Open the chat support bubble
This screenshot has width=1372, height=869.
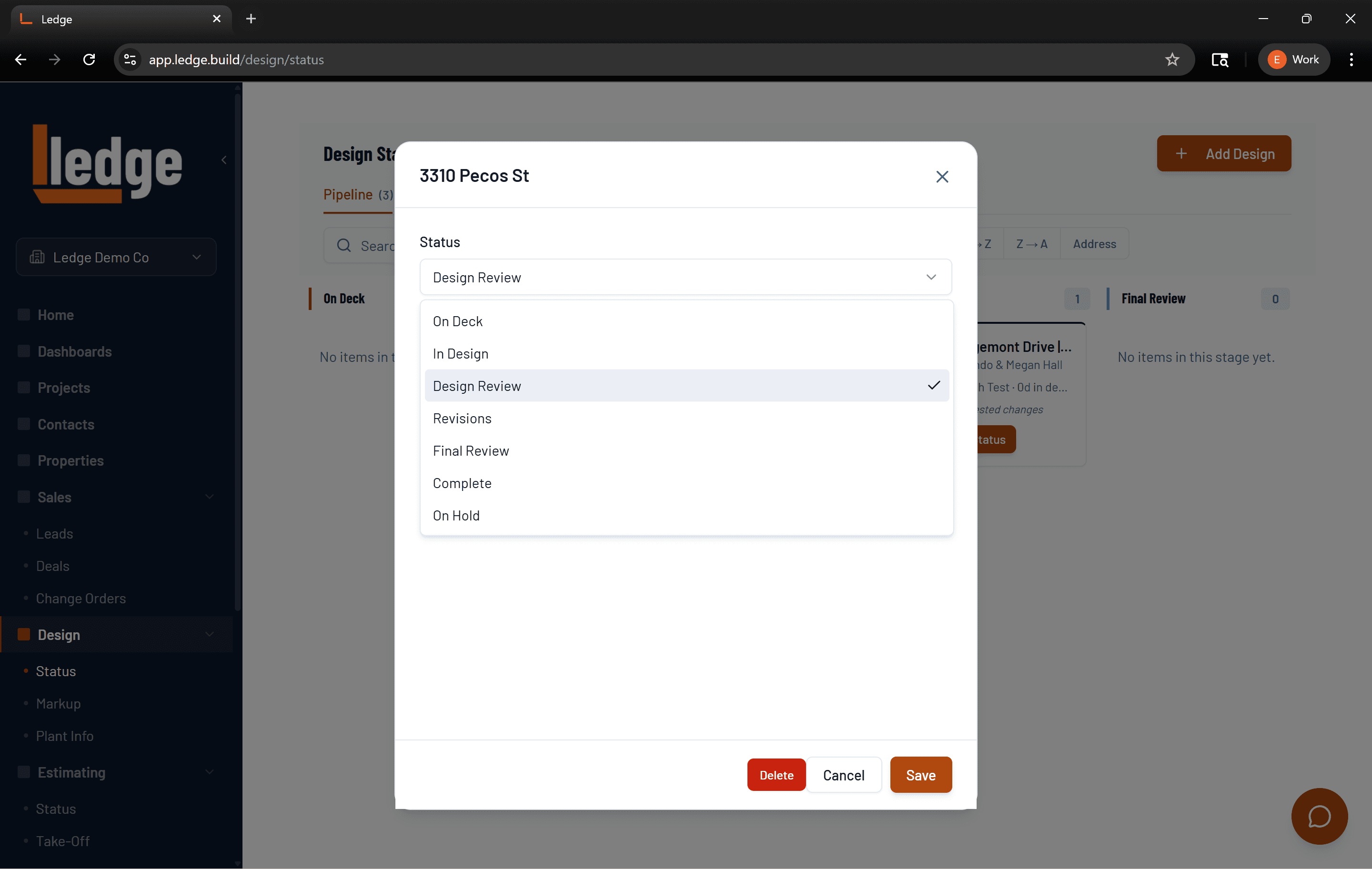click(x=1319, y=816)
